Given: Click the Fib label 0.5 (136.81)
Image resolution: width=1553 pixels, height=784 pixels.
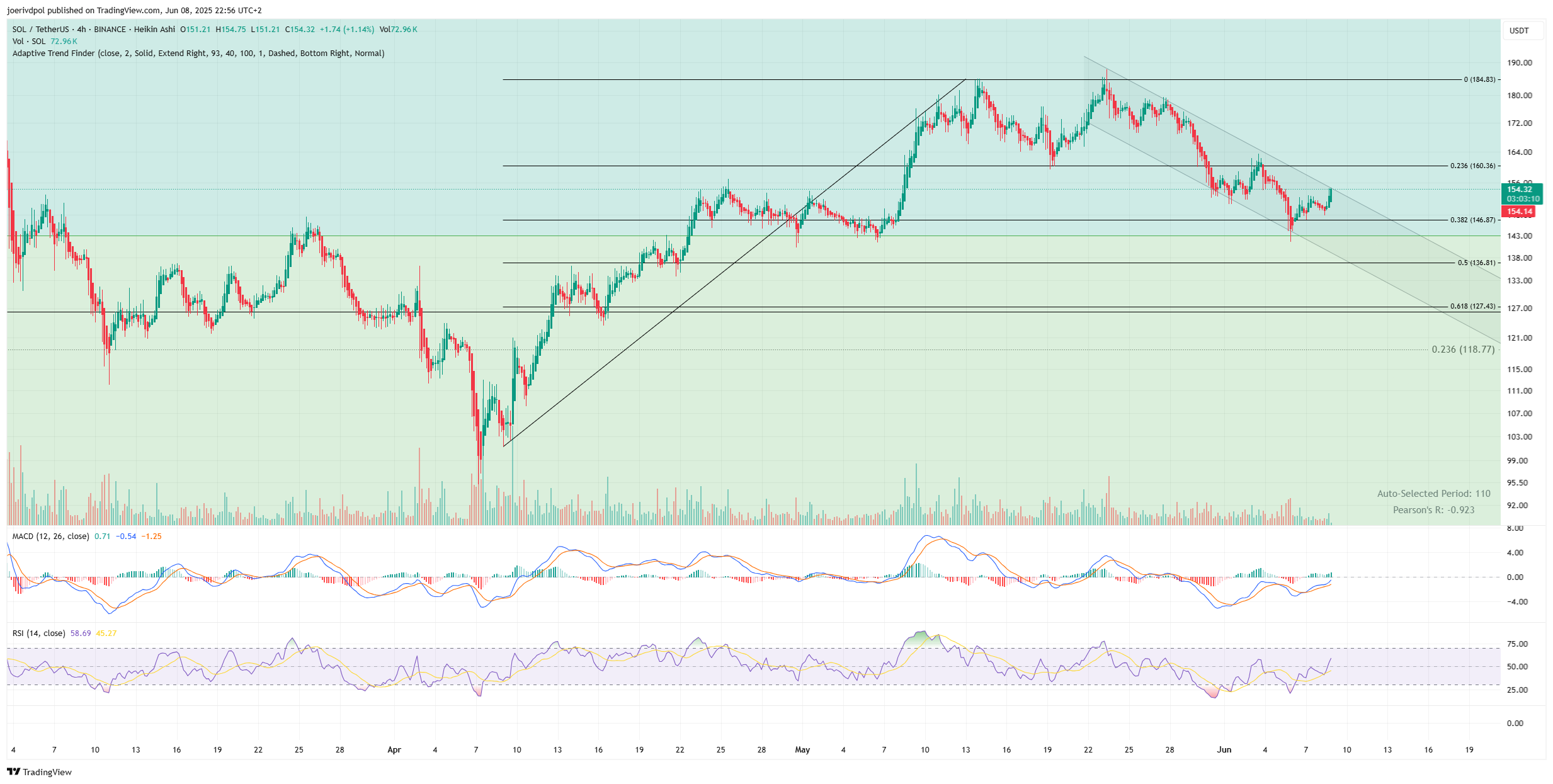Looking at the screenshot, I should coord(1476,263).
